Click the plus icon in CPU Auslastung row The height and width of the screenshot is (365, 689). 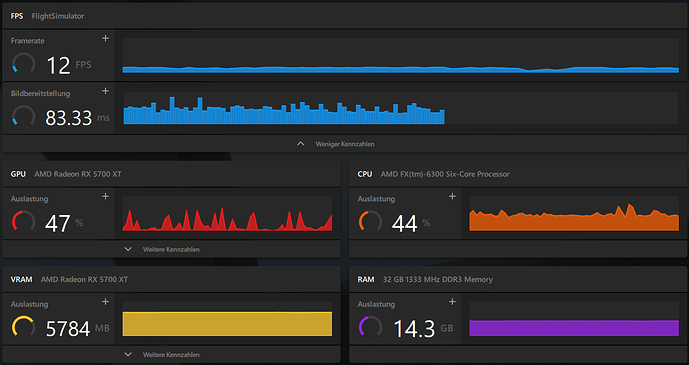(452, 196)
